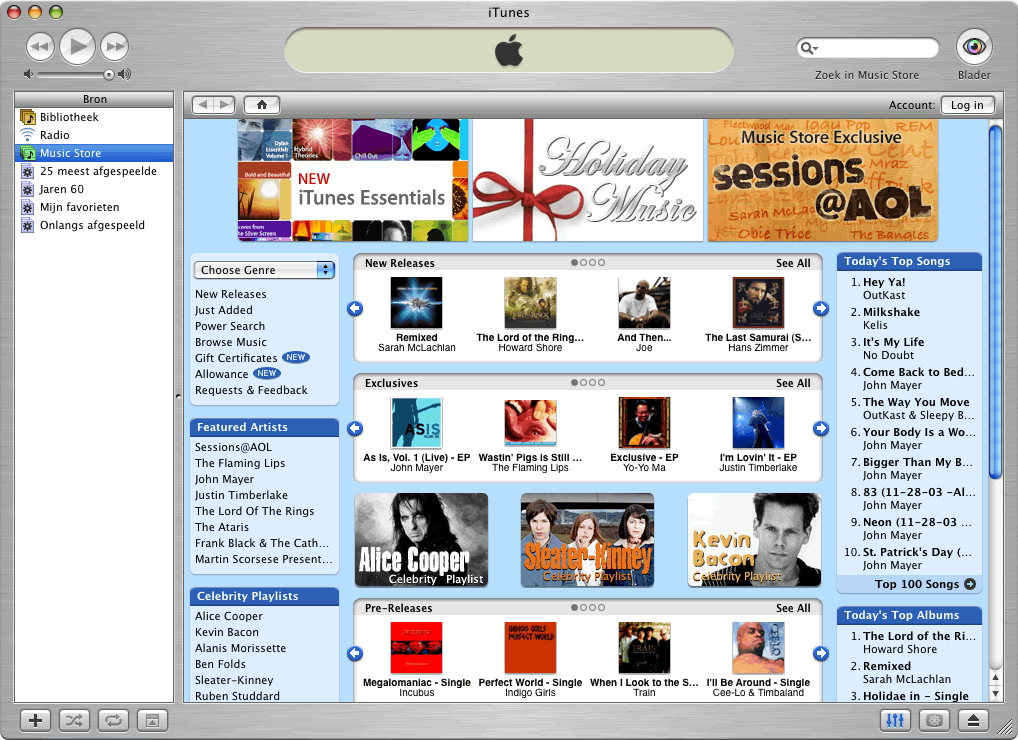The image size is (1018, 740).
Task: Adjust the volume slider knob
Action: [109, 75]
